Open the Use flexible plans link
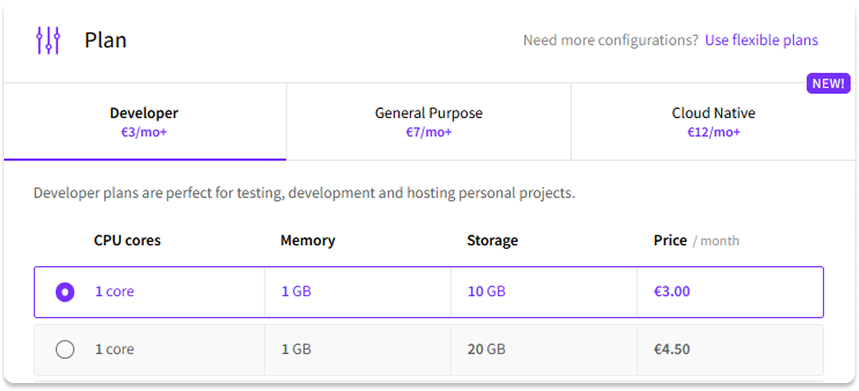 point(761,41)
